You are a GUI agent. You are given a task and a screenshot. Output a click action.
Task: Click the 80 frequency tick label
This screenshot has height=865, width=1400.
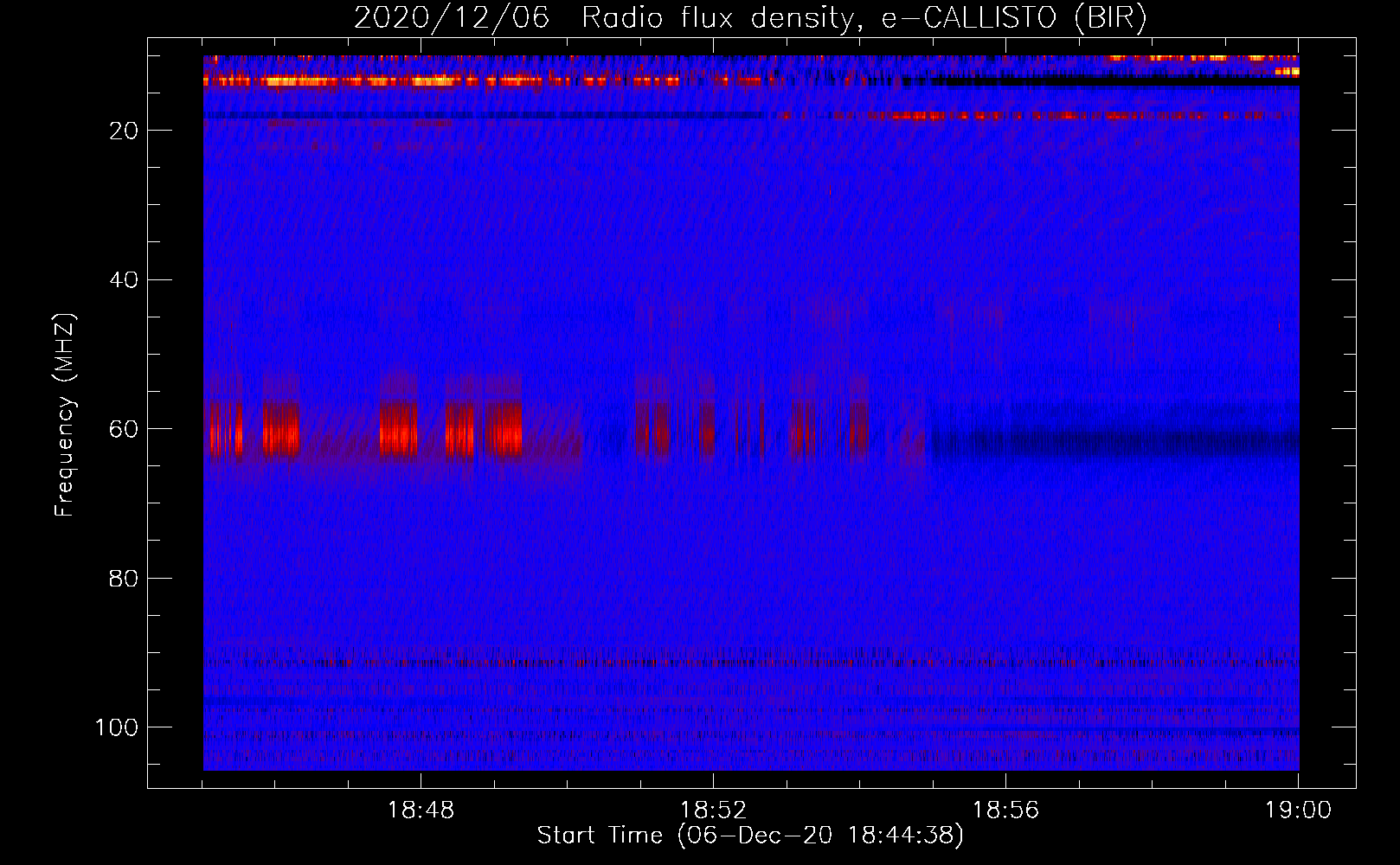124,579
